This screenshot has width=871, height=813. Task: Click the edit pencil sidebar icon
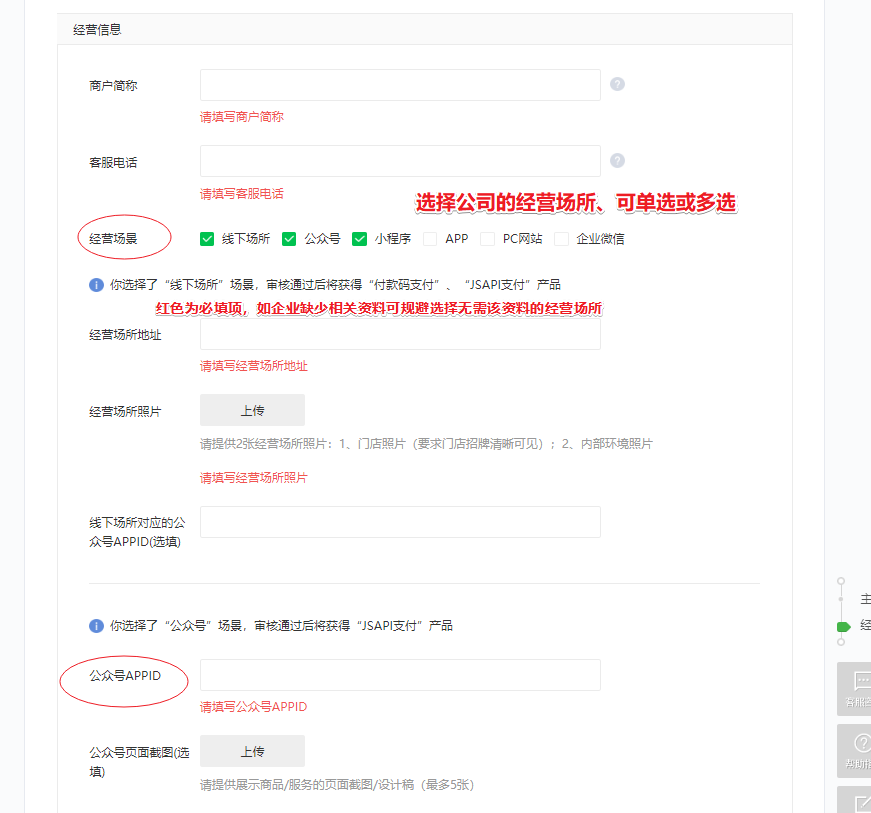tap(860, 802)
